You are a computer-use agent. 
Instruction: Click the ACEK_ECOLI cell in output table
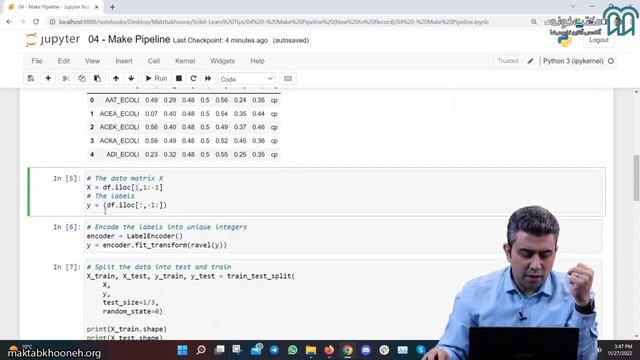[119, 127]
